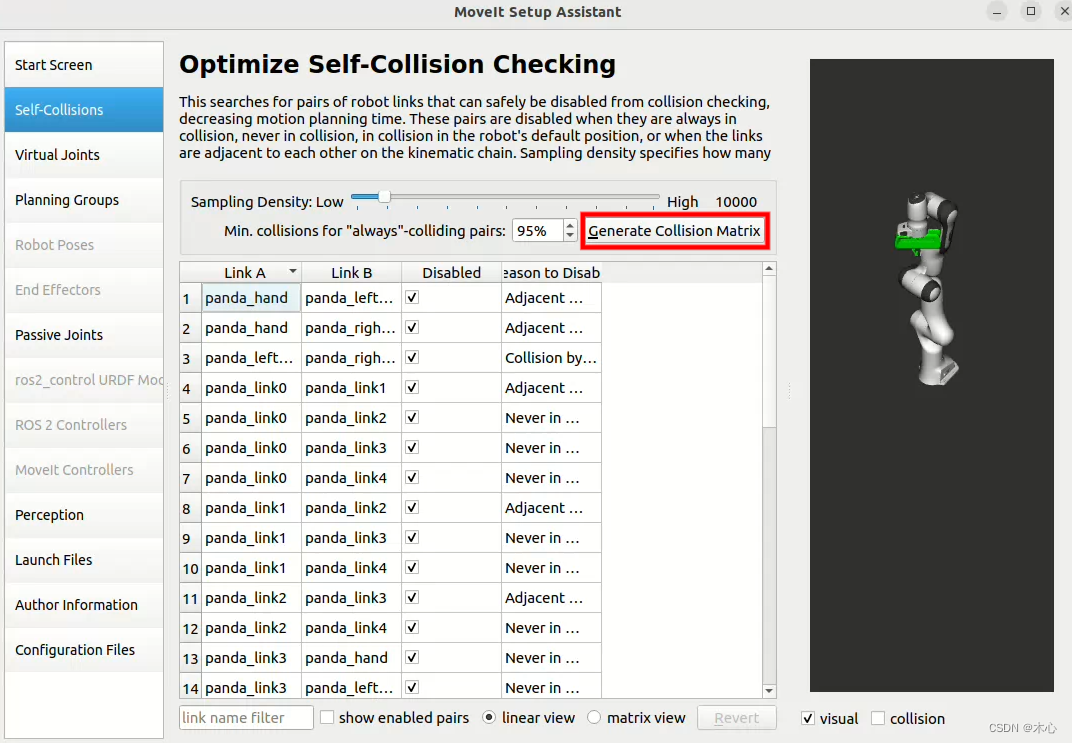1072x743 pixels.
Task: Click the table scrollbar up arrow
Action: coord(769,269)
